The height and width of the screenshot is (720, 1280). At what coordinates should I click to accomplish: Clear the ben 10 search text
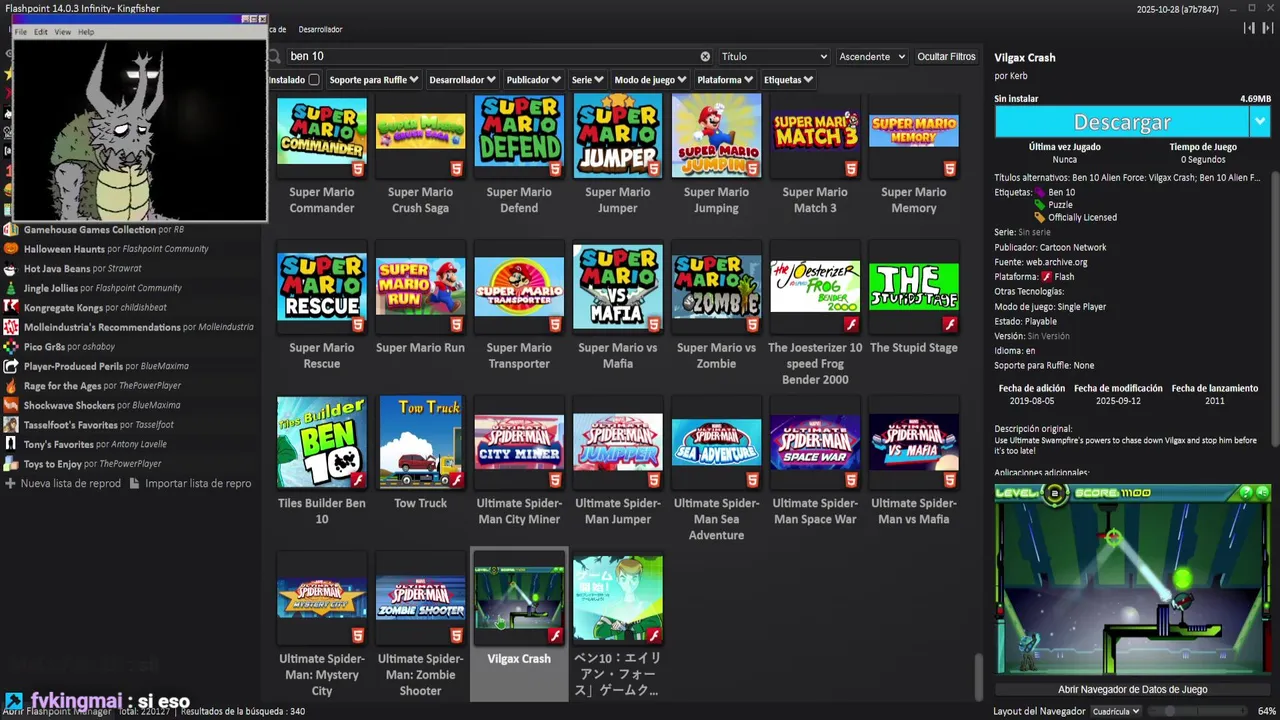click(x=705, y=57)
